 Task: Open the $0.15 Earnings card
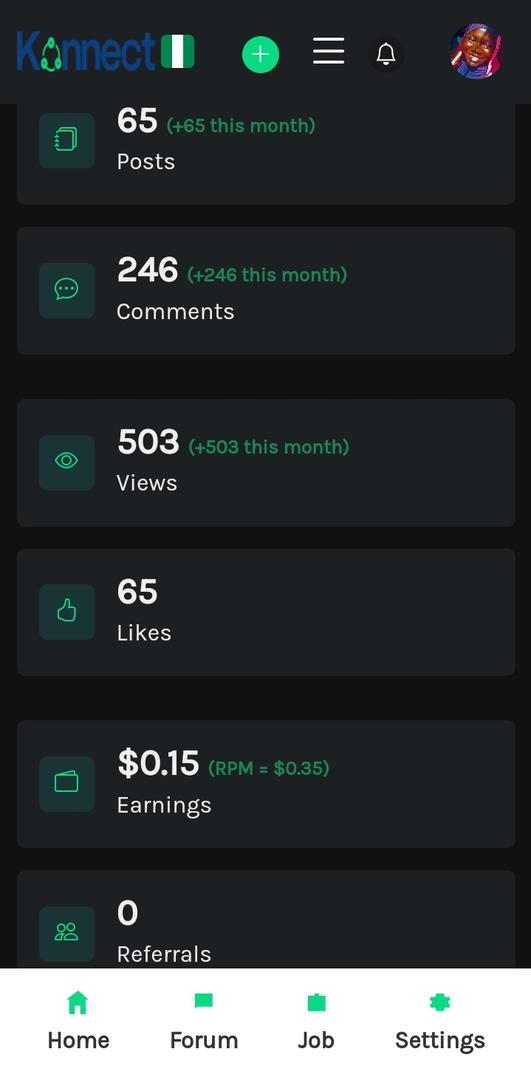(266, 784)
